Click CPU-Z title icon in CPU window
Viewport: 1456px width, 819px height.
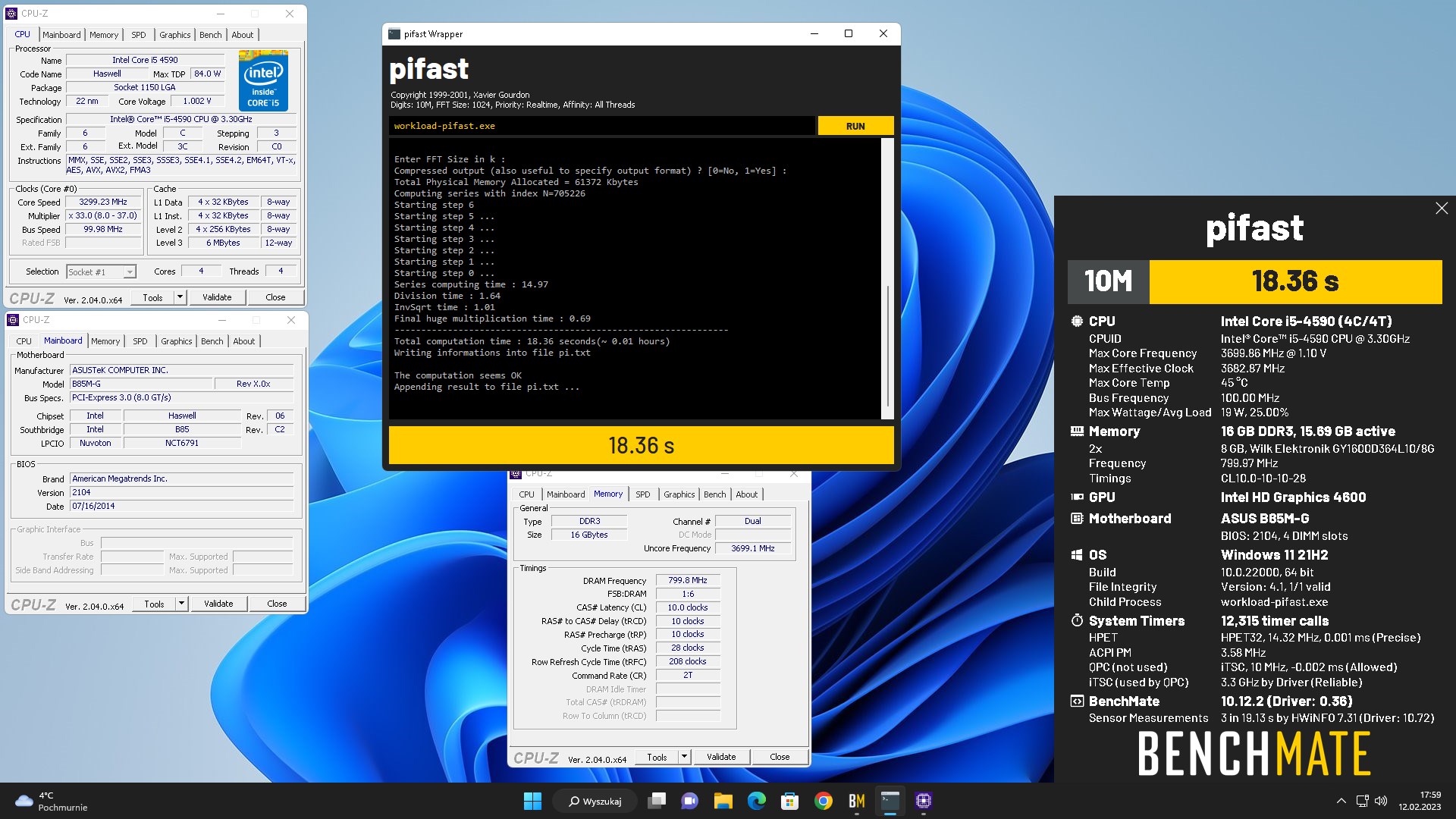tap(11, 14)
